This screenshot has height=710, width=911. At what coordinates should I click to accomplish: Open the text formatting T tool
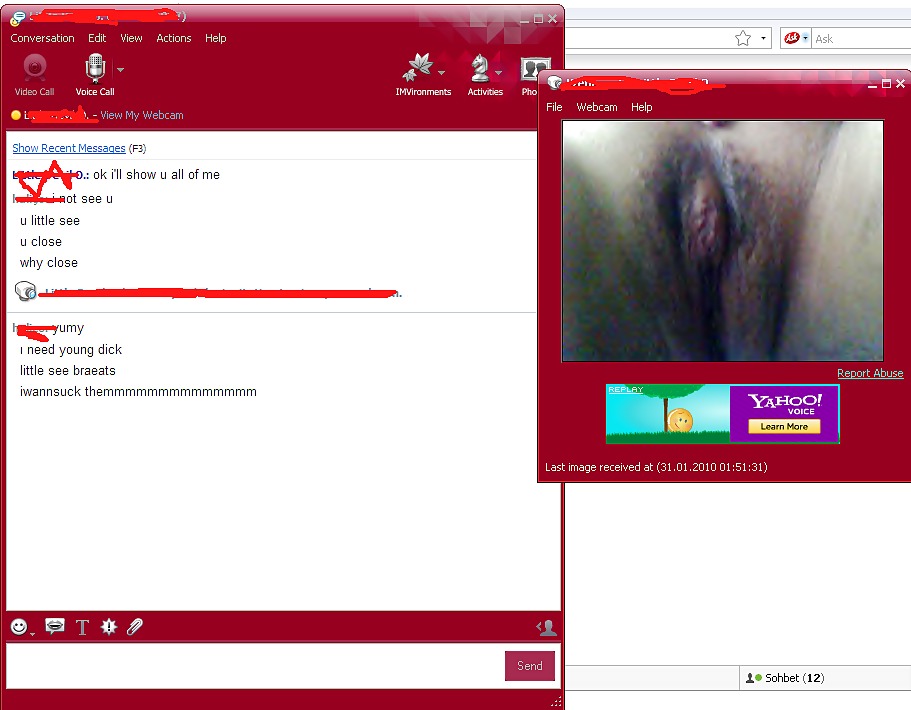pyautogui.click(x=83, y=627)
